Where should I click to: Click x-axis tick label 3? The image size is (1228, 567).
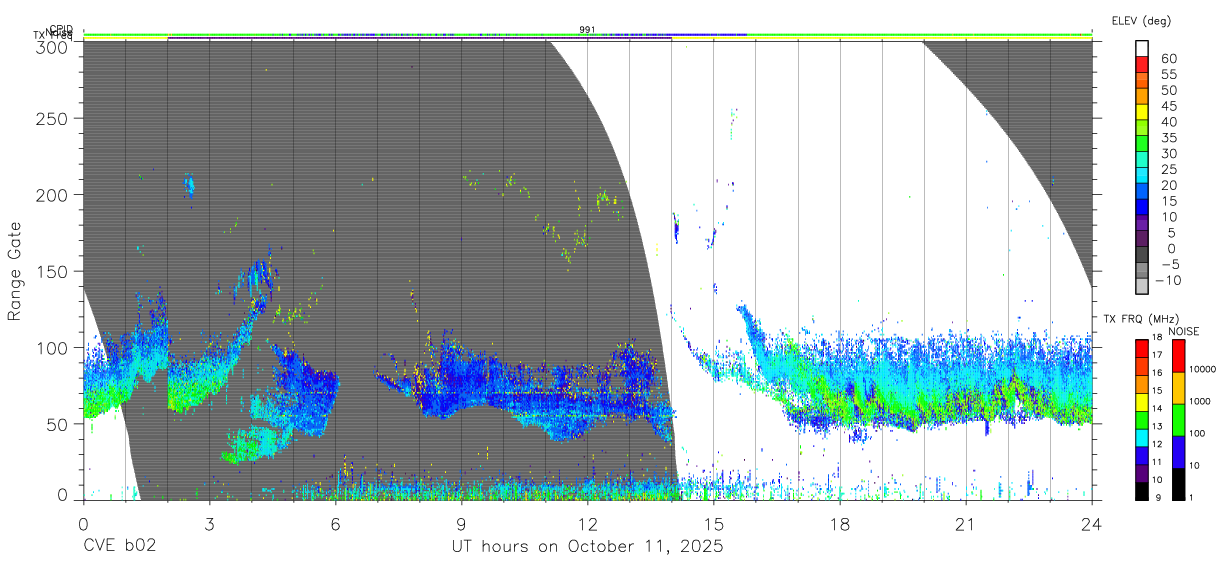209,523
